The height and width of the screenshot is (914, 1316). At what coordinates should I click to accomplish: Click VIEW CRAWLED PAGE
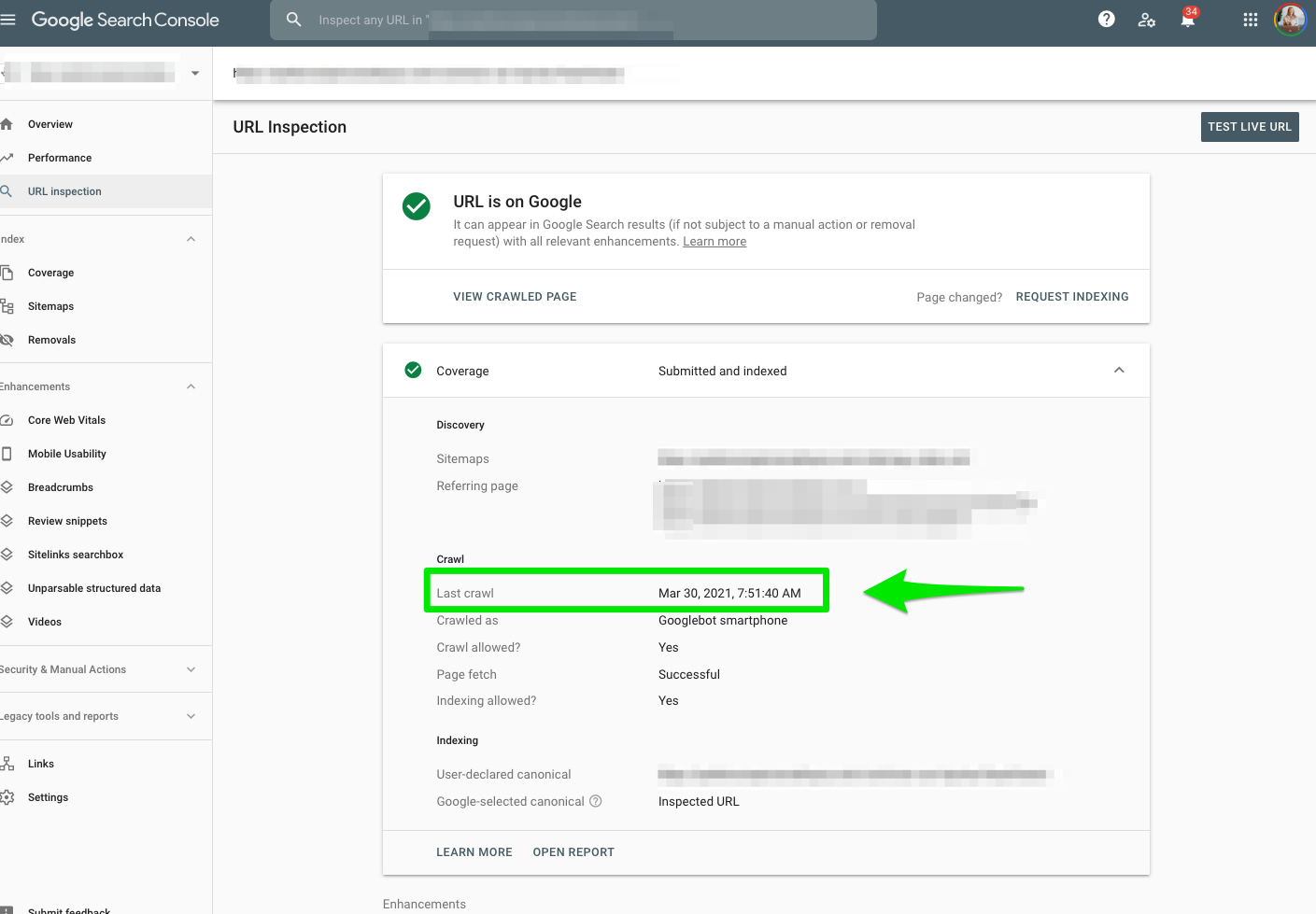[x=515, y=297]
